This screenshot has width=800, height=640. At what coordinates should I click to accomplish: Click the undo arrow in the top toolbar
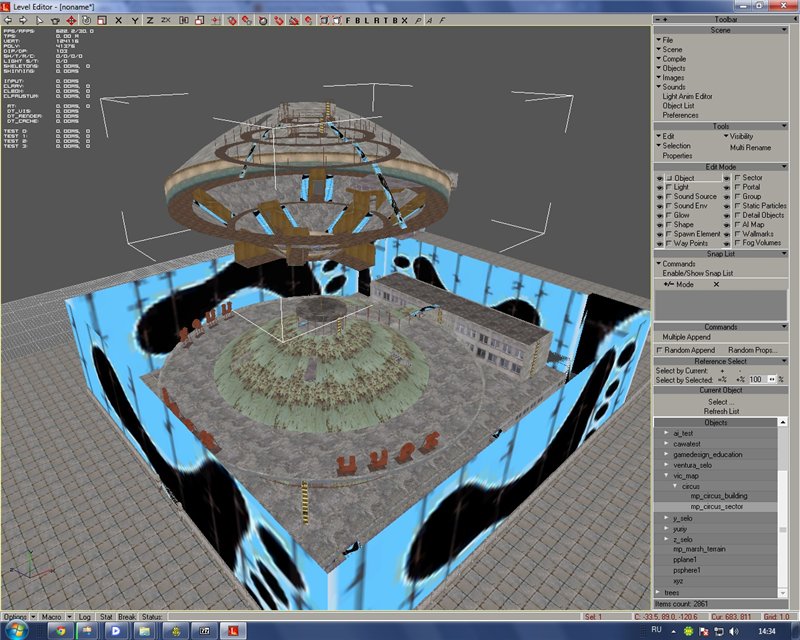coord(10,20)
